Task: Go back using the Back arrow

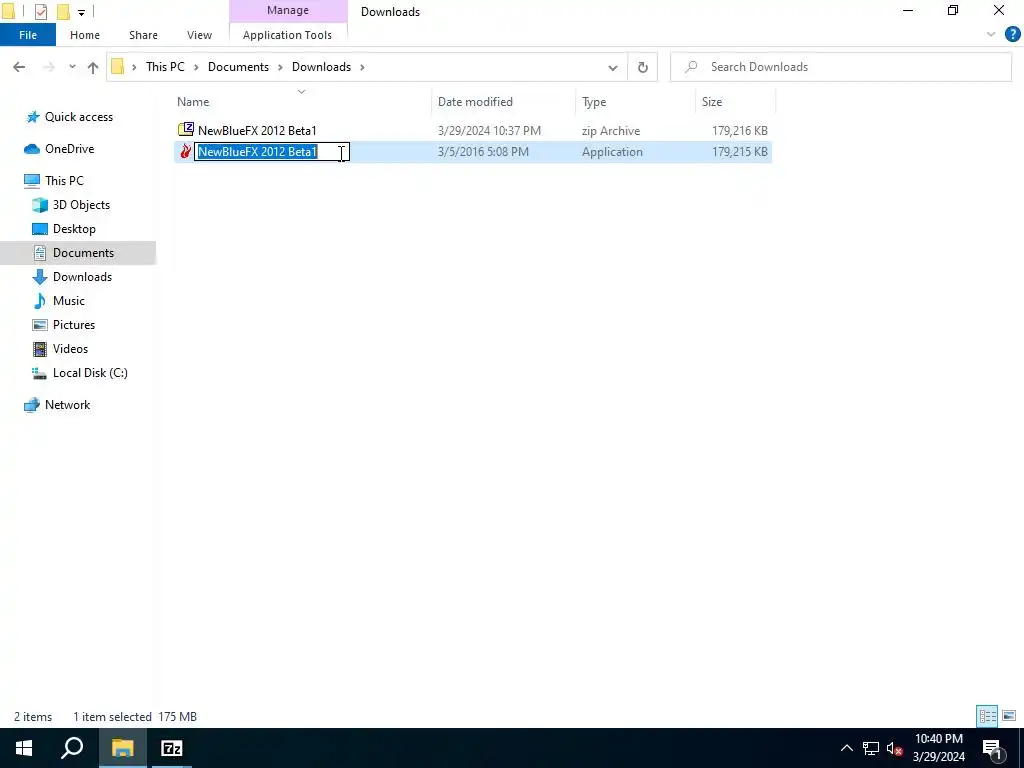Action: (19, 67)
